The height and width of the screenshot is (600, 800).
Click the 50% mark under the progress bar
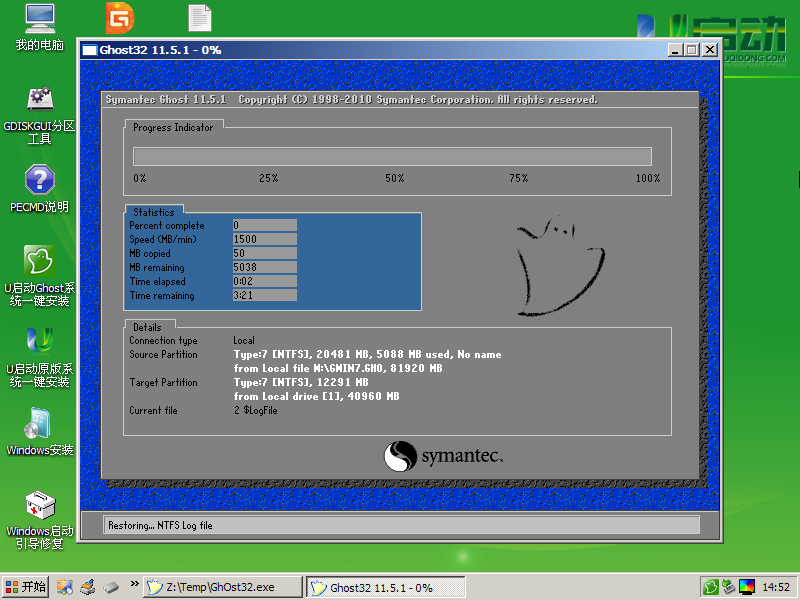[x=394, y=178]
